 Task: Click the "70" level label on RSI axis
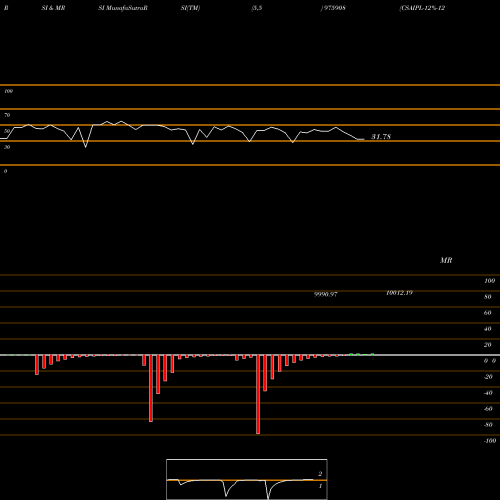tap(7, 115)
